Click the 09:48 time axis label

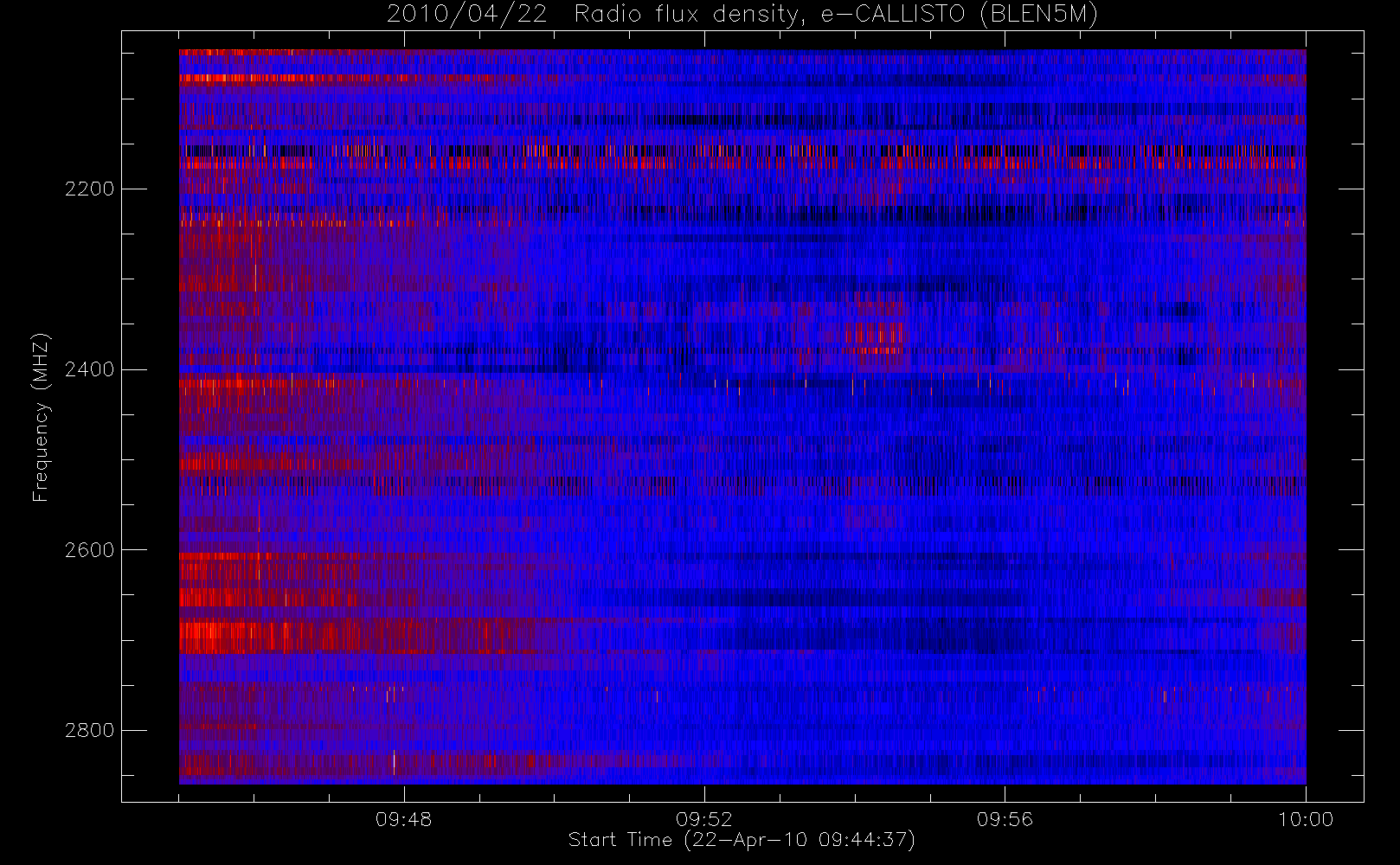point(404,819)
